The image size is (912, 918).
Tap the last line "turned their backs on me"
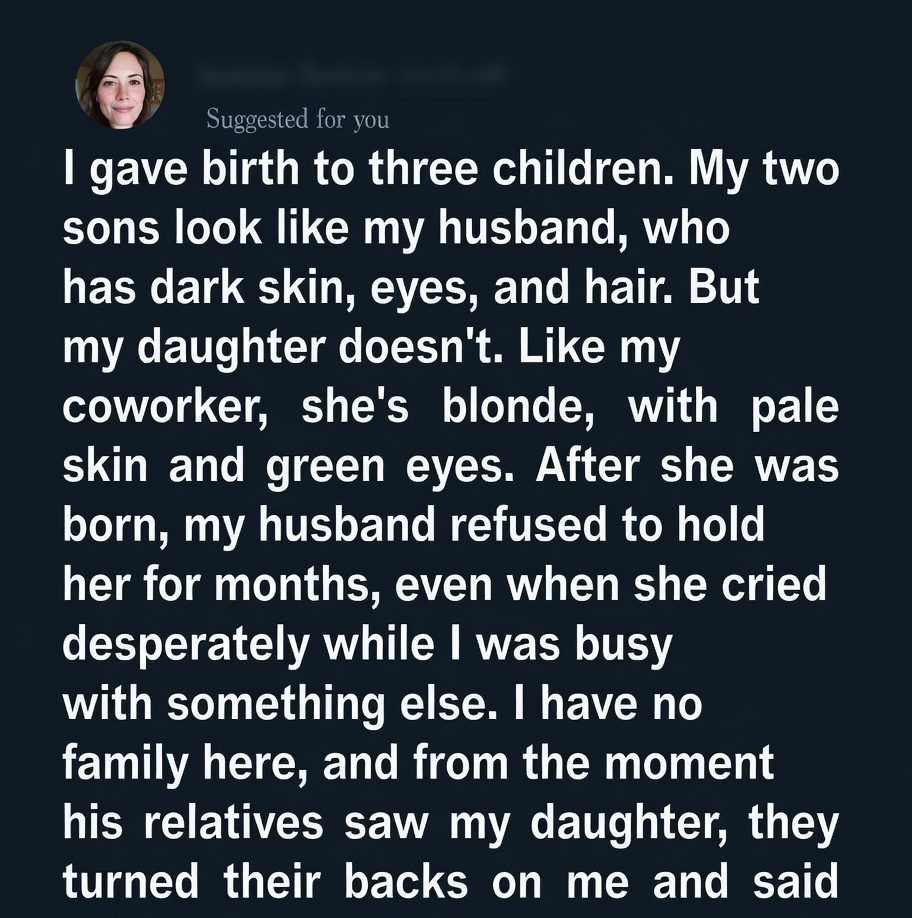pyautogui.click(x=451, y=881)
